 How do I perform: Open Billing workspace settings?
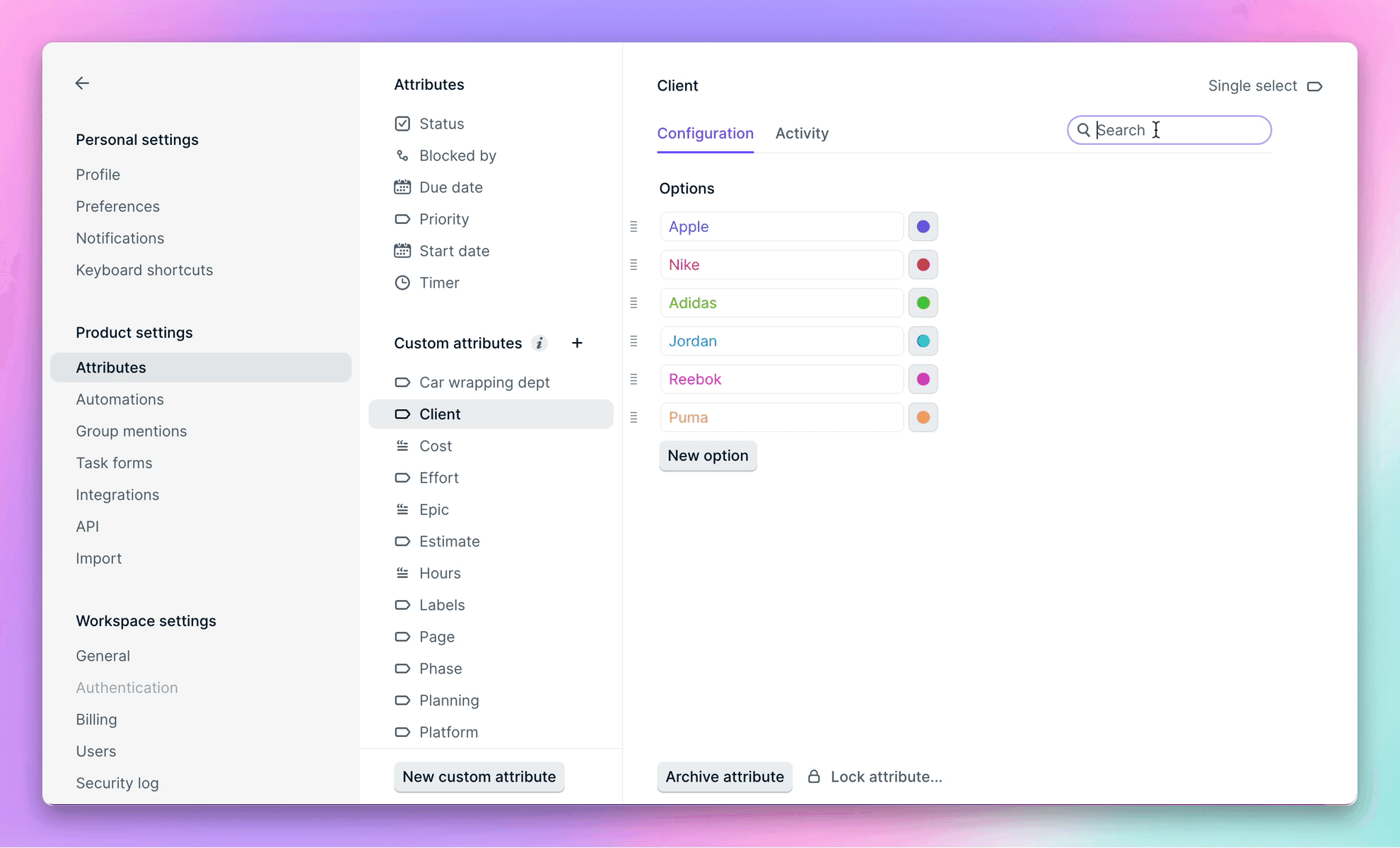[x=97, y=719]
